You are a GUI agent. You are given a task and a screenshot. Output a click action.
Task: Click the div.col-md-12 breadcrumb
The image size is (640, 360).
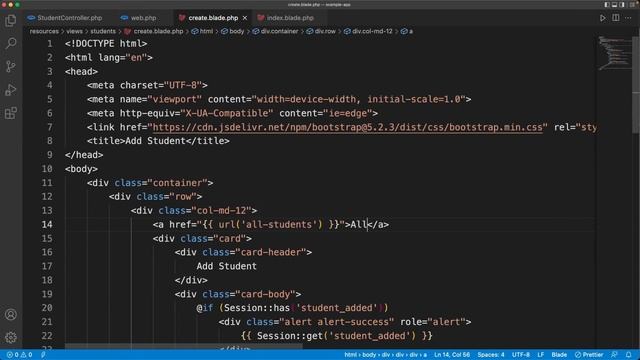tap(368, 31)
